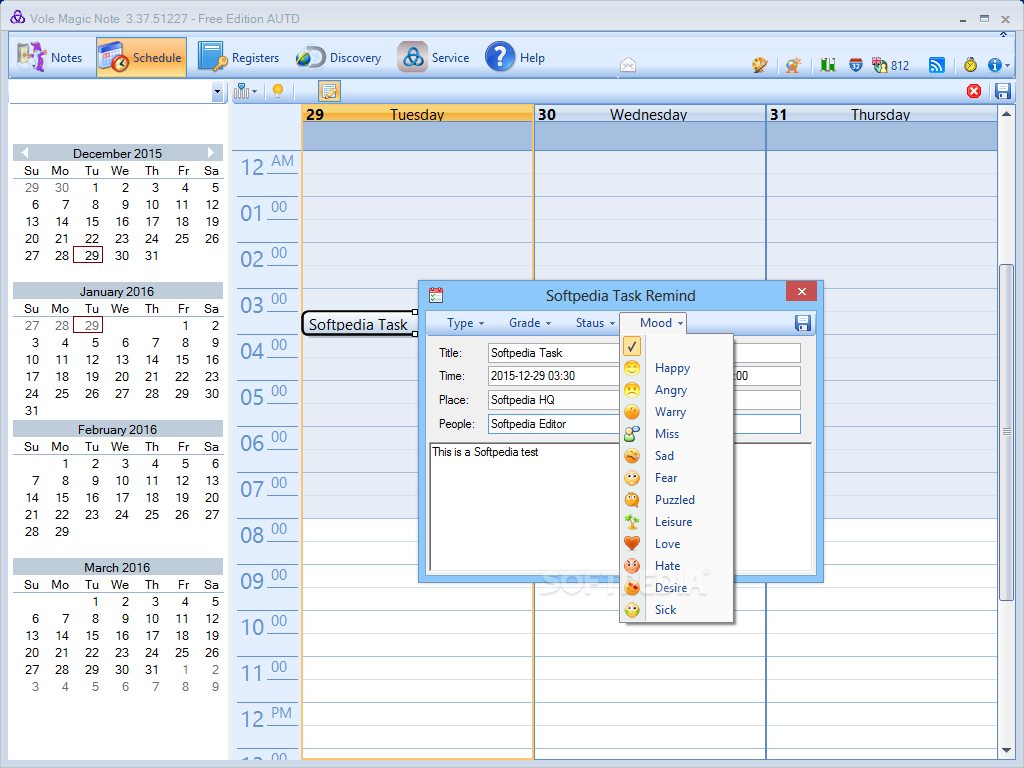The image size is (1024, 768).
Task: Click the 31 Thursday day header
Action: (x=882, y=114)
